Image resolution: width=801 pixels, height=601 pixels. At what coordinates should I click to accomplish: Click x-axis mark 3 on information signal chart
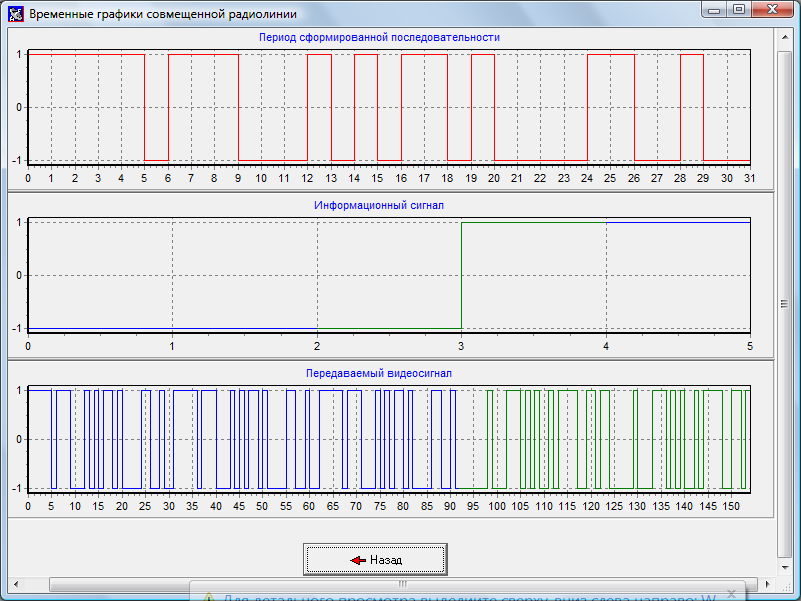(x=461, y=346)
